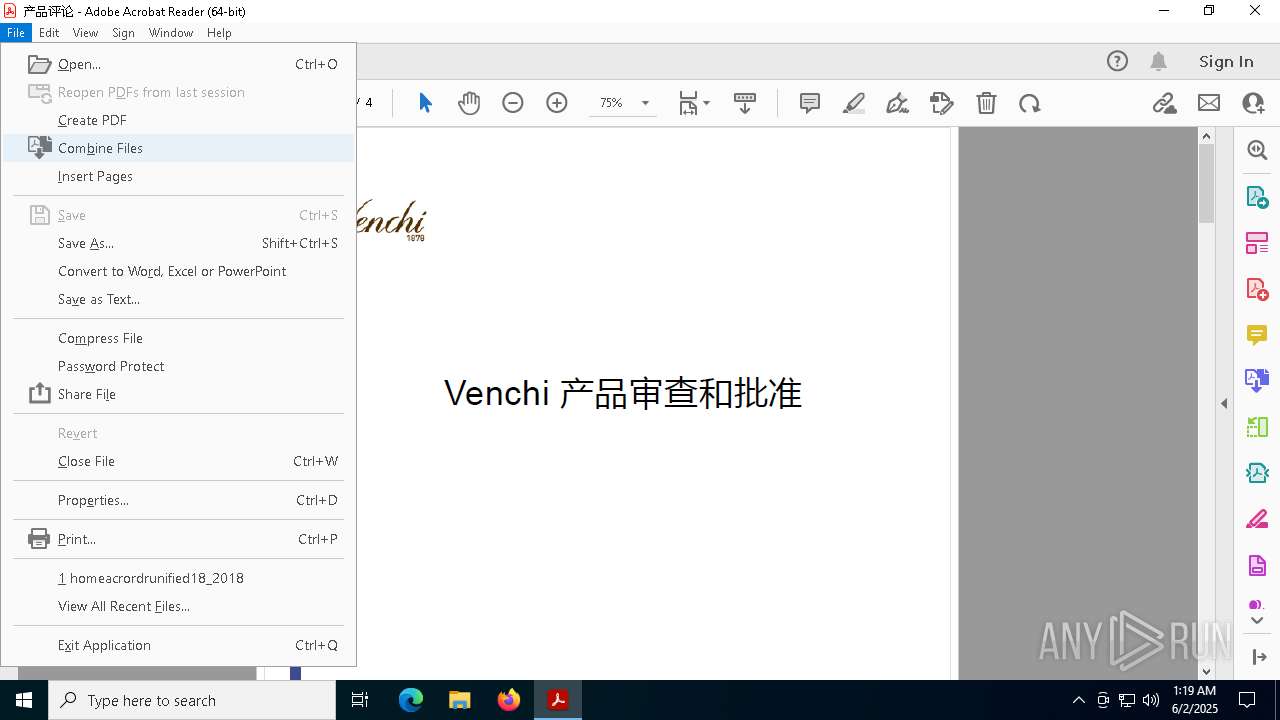The image size is (1280, 720).
Task: Open Organize Pages tool in right pane
Action: point(1257,243)
